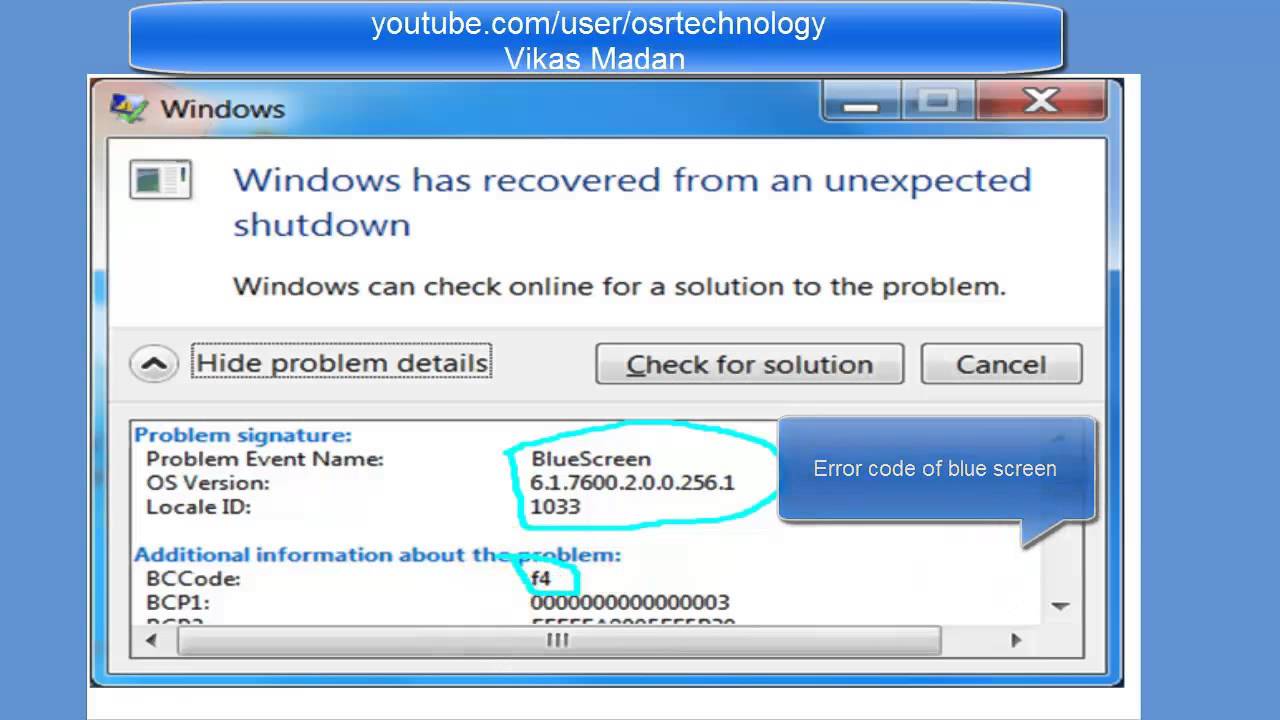Image resolution: width=1280 pixels, height=720 pixels.
Task: Click the Check for solution button
Action: (749, 364)
